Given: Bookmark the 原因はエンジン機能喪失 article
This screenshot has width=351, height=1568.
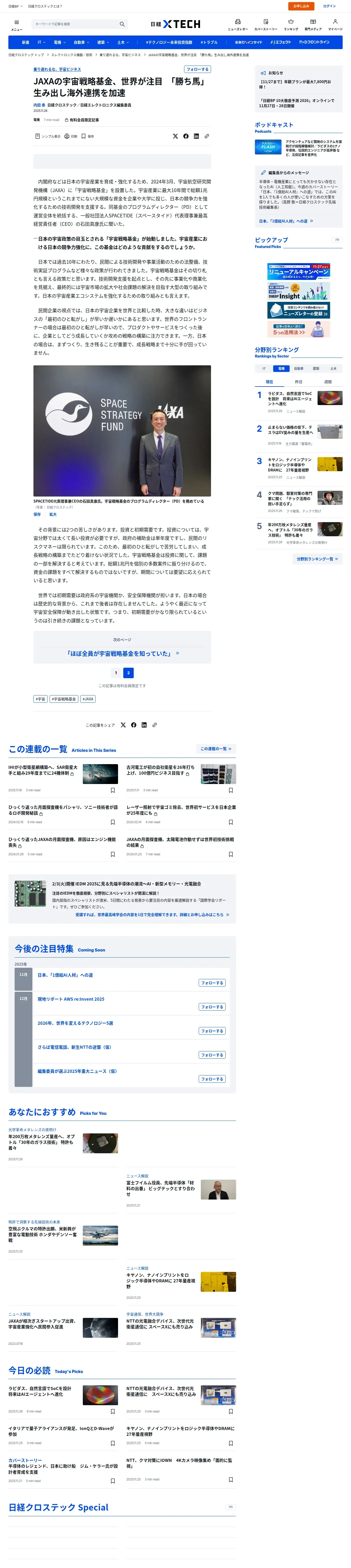Looking at the screenshot, I should click(113, 854).
